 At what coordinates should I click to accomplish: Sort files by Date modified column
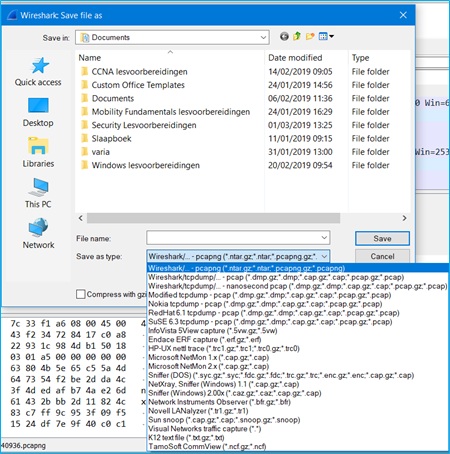306,57
